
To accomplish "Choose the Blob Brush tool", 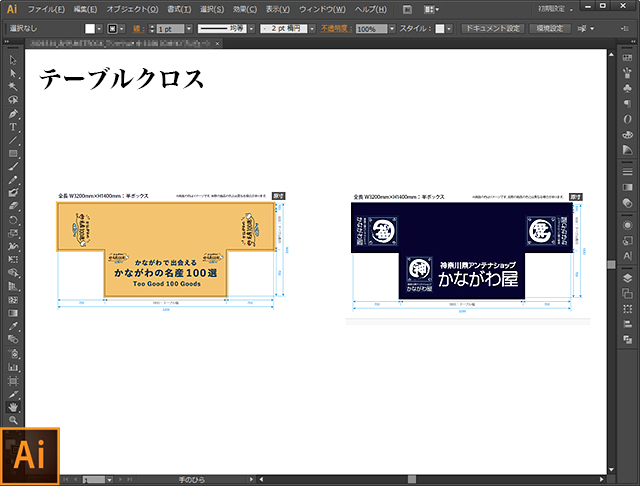I will tap(13, 193).
